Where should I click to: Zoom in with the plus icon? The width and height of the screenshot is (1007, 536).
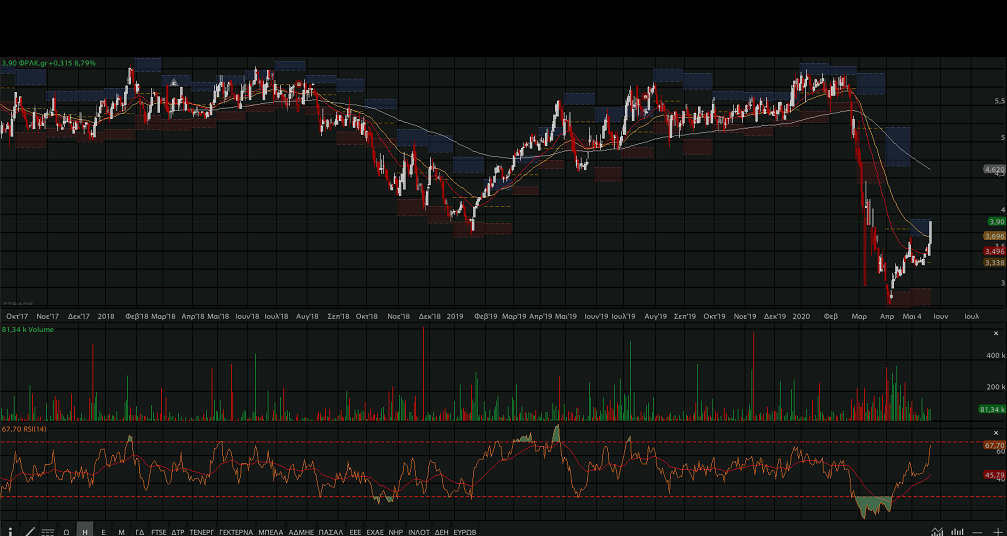pos(996,531)
